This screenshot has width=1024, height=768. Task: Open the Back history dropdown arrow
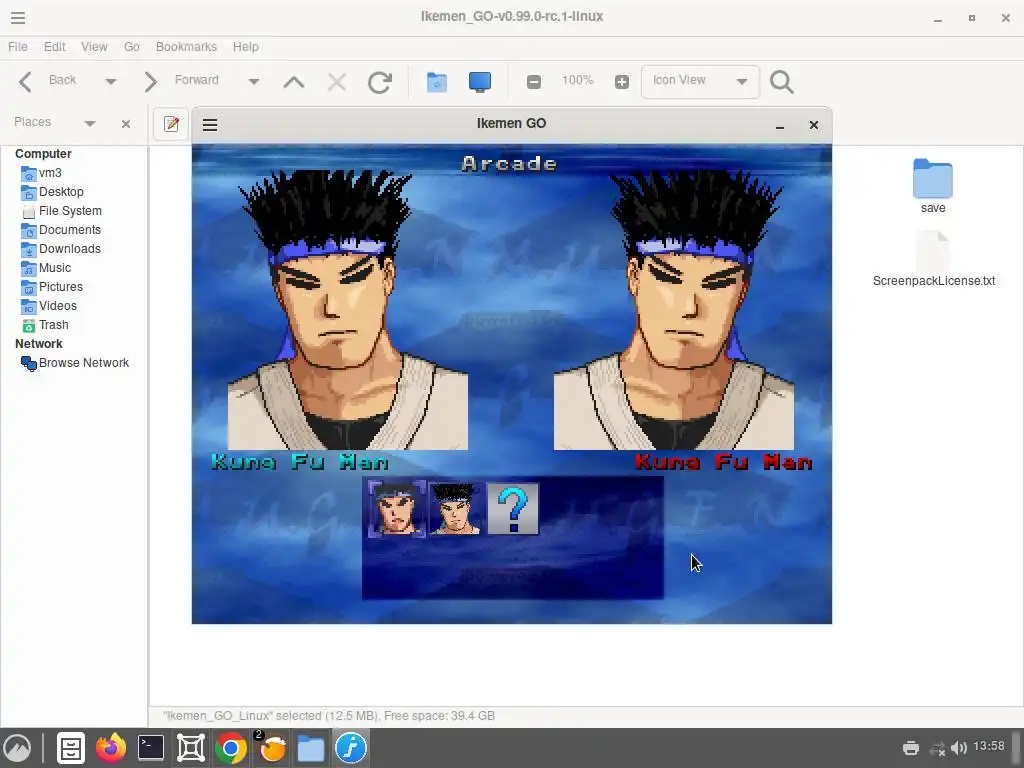(110, 82)
